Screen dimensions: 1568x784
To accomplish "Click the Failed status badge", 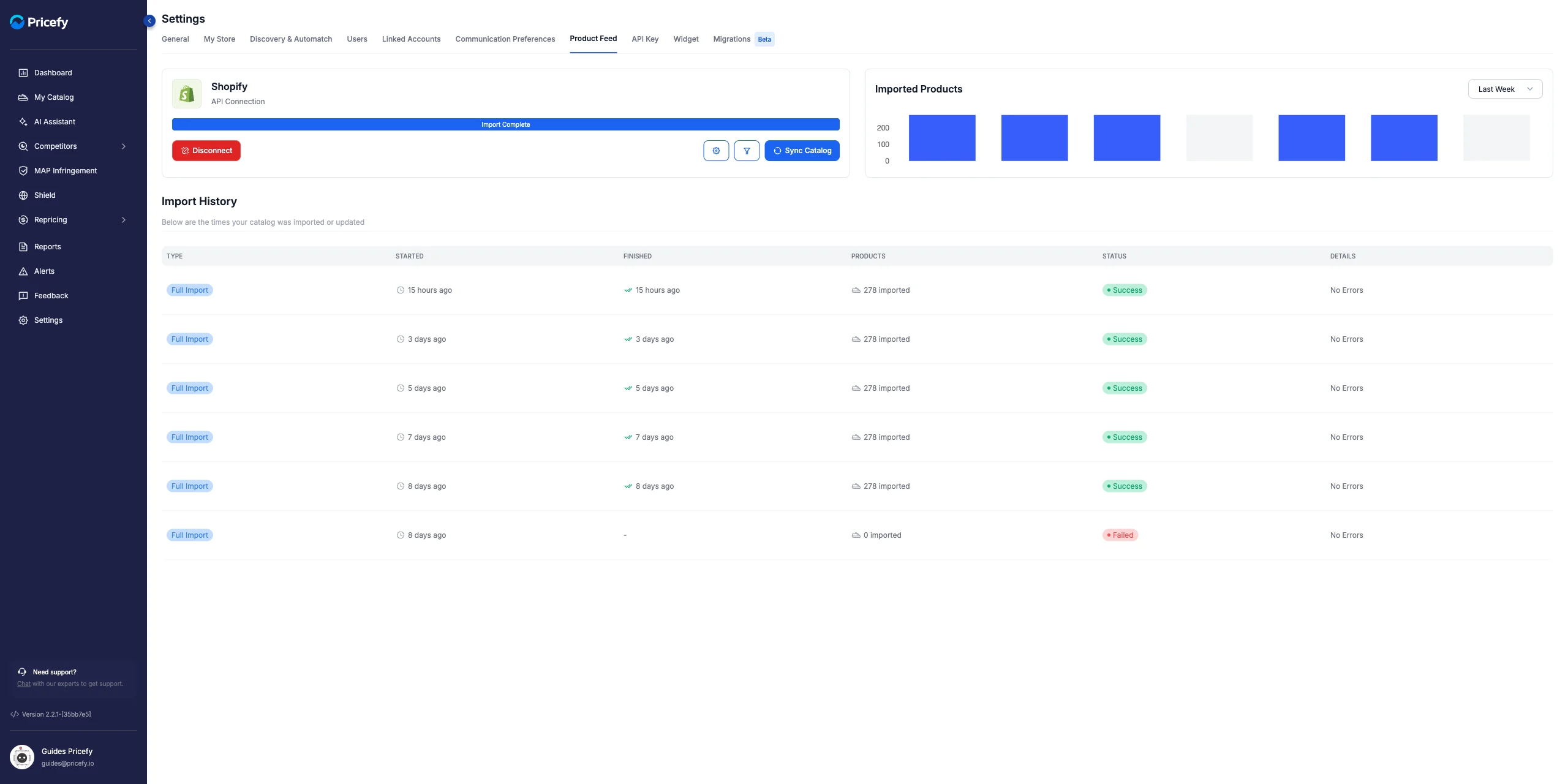I will (1120, 535).
